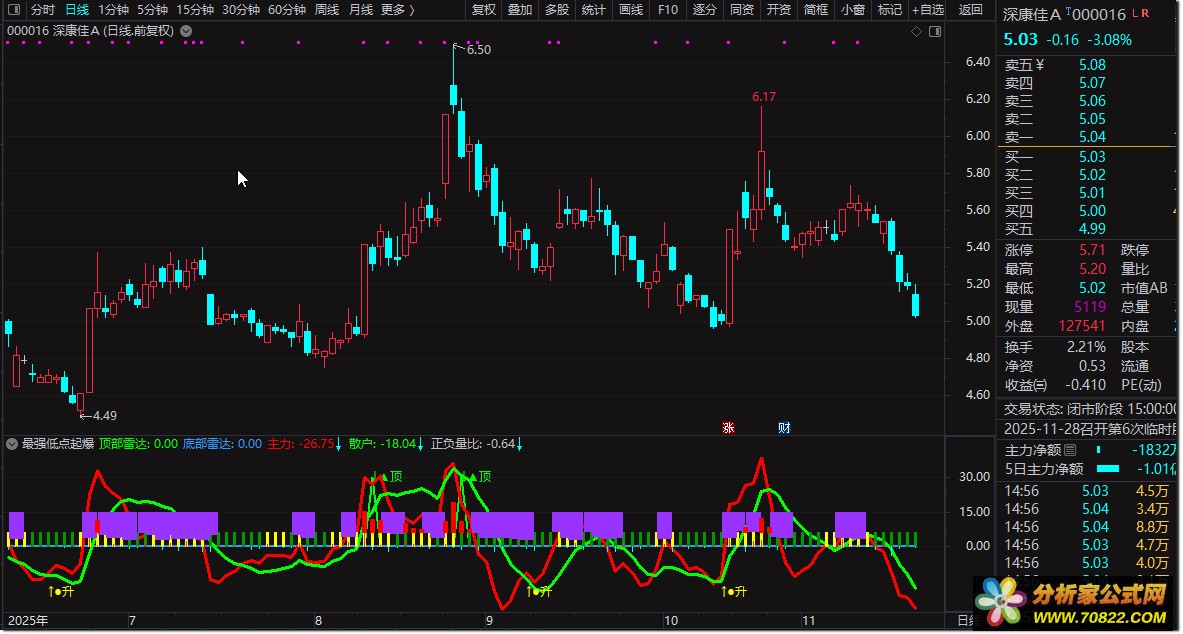Viewport: 1183px width, 634px height.
Task: Toggle the left sidebar panel icon
Action: (13, 10)
